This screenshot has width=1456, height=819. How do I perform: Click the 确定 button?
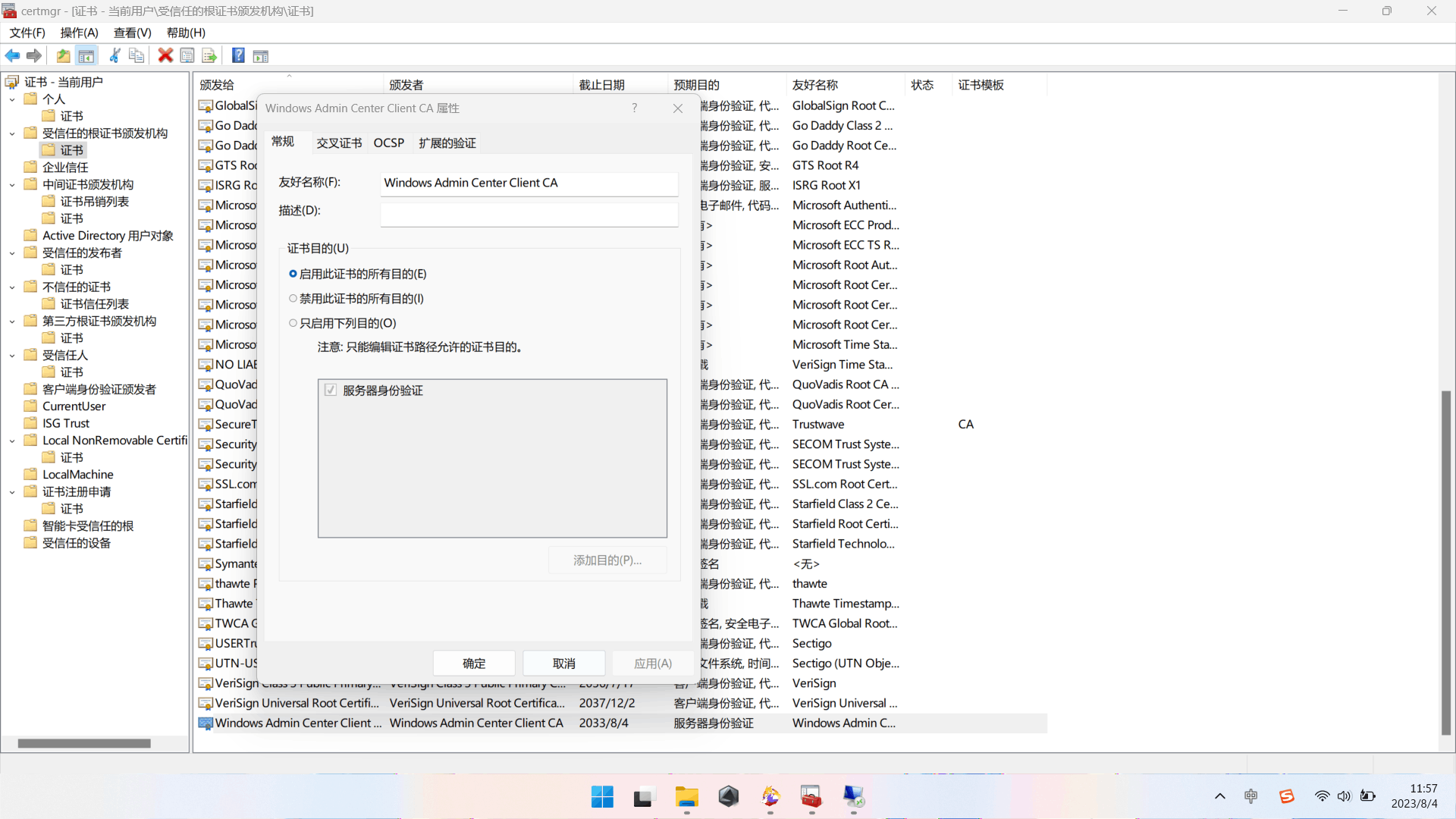(474, 664)
